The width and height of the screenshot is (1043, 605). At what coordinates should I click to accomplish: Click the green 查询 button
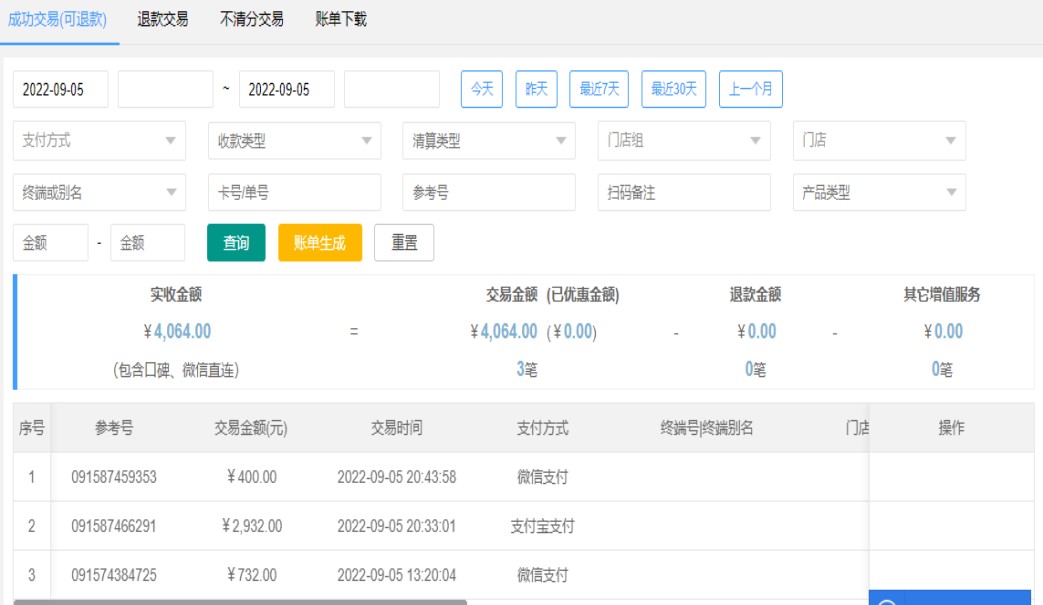[236, 243]
